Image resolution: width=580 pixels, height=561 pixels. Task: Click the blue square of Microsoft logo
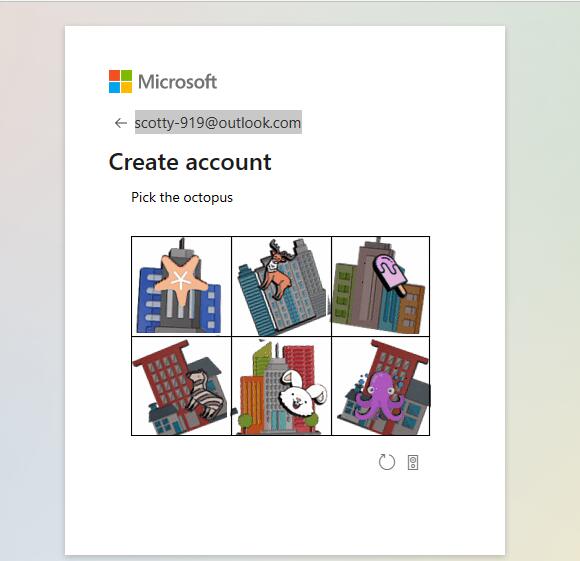pyautogui.click(x=114, y=88)
